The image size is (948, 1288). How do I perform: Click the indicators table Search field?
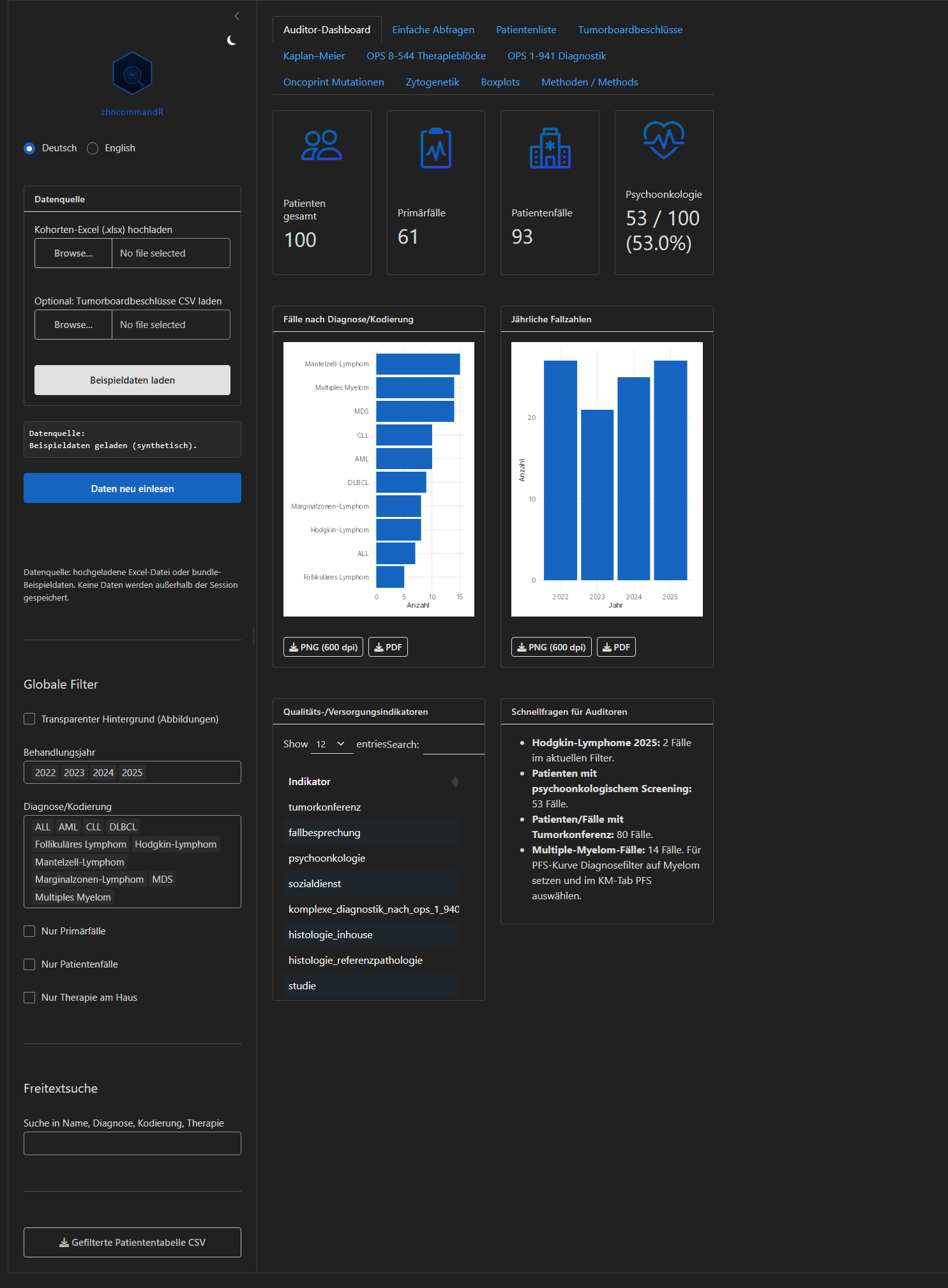454,744
